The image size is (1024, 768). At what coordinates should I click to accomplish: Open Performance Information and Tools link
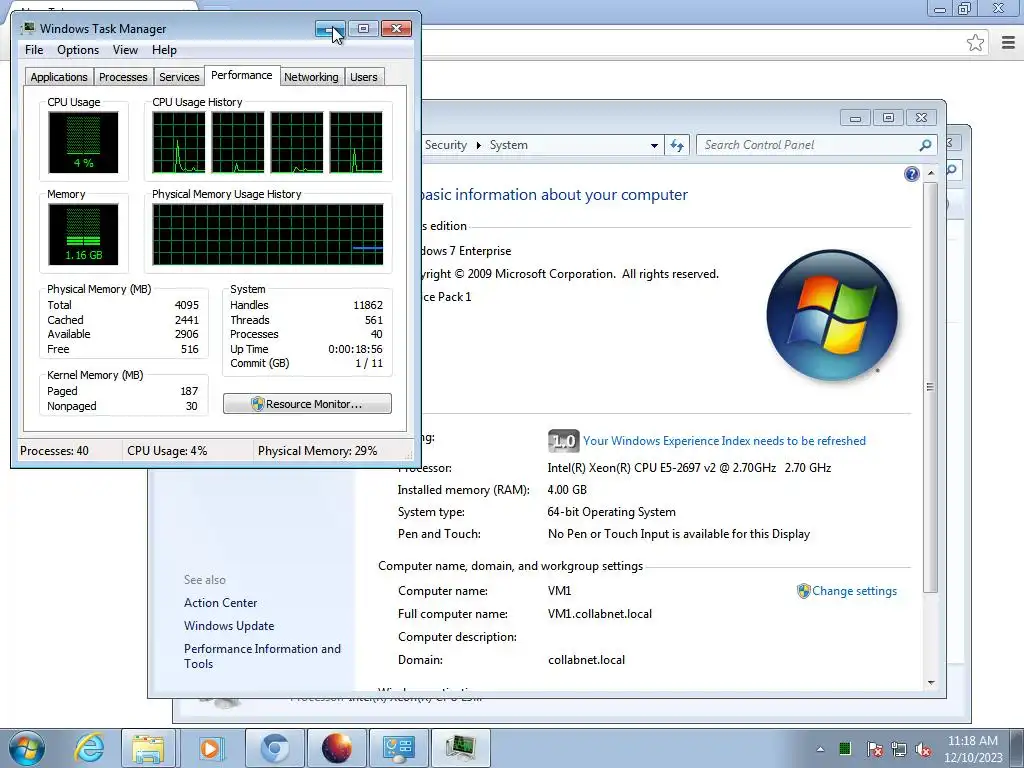pos(262,656)
